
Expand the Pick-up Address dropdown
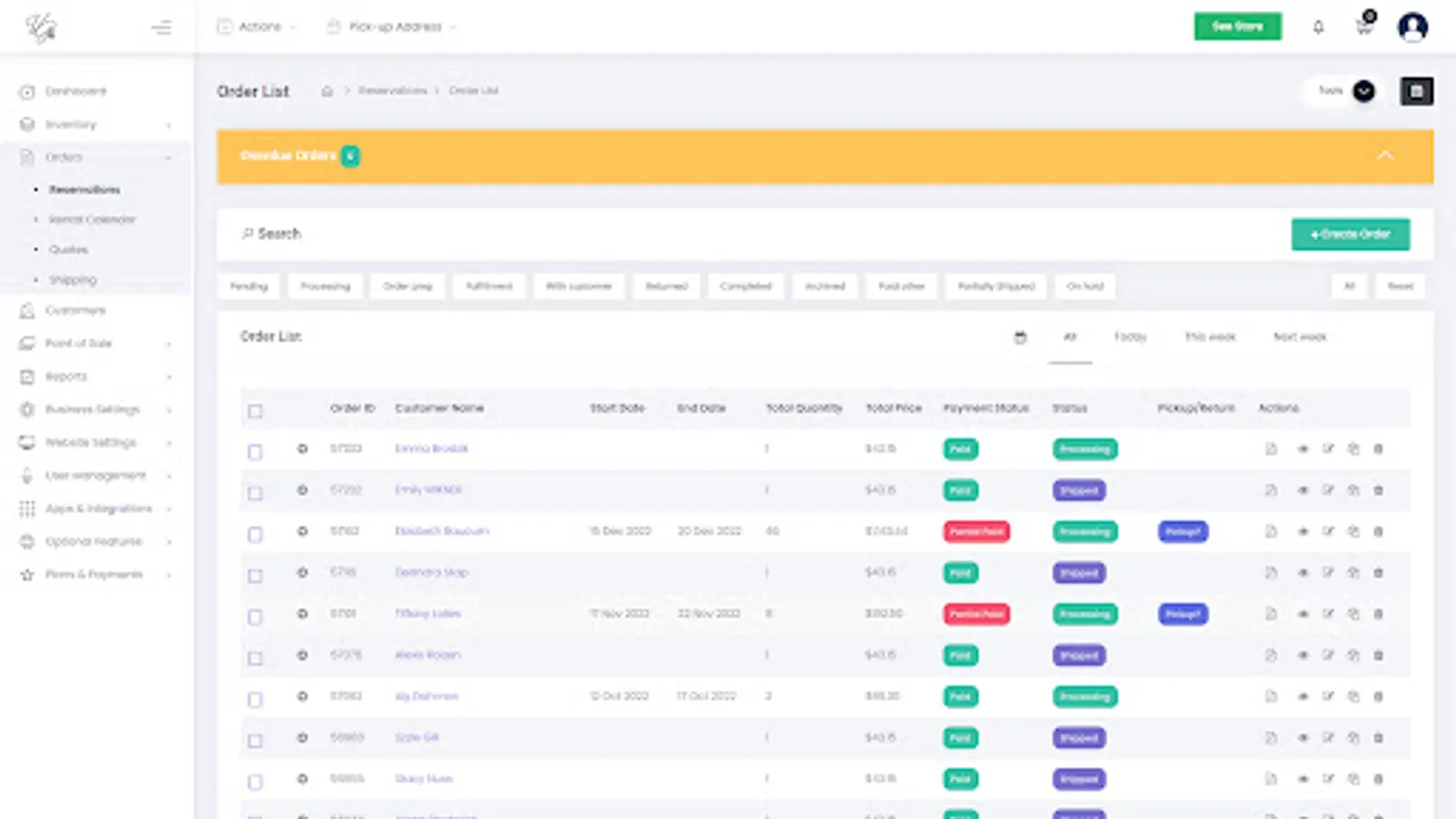pyautogui.click(x=391, y=27)
